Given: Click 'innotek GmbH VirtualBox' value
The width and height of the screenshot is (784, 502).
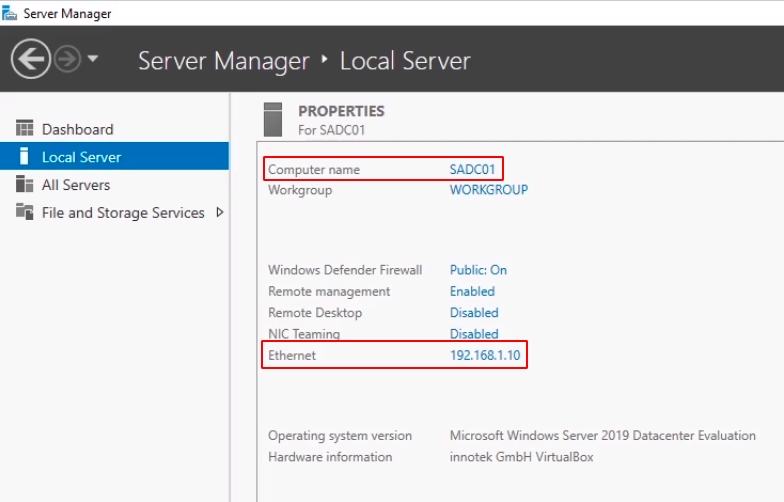Looking at the screenshot, I should click(x=522, y=457).
